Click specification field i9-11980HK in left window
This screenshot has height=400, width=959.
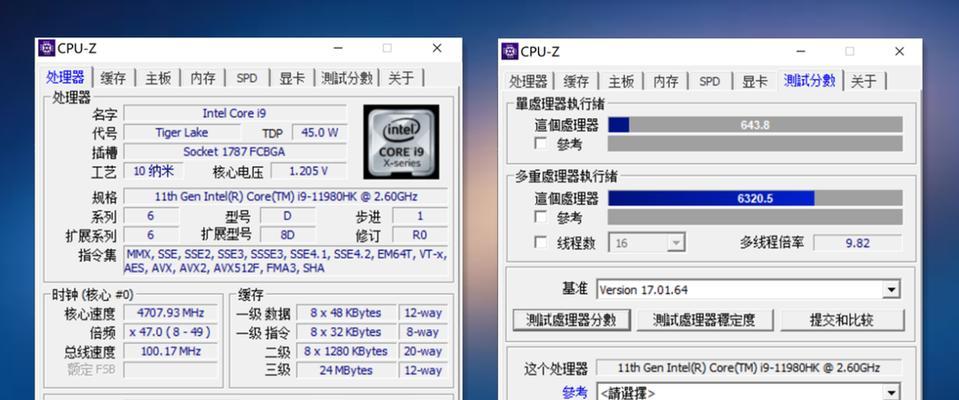pos(286,196)
